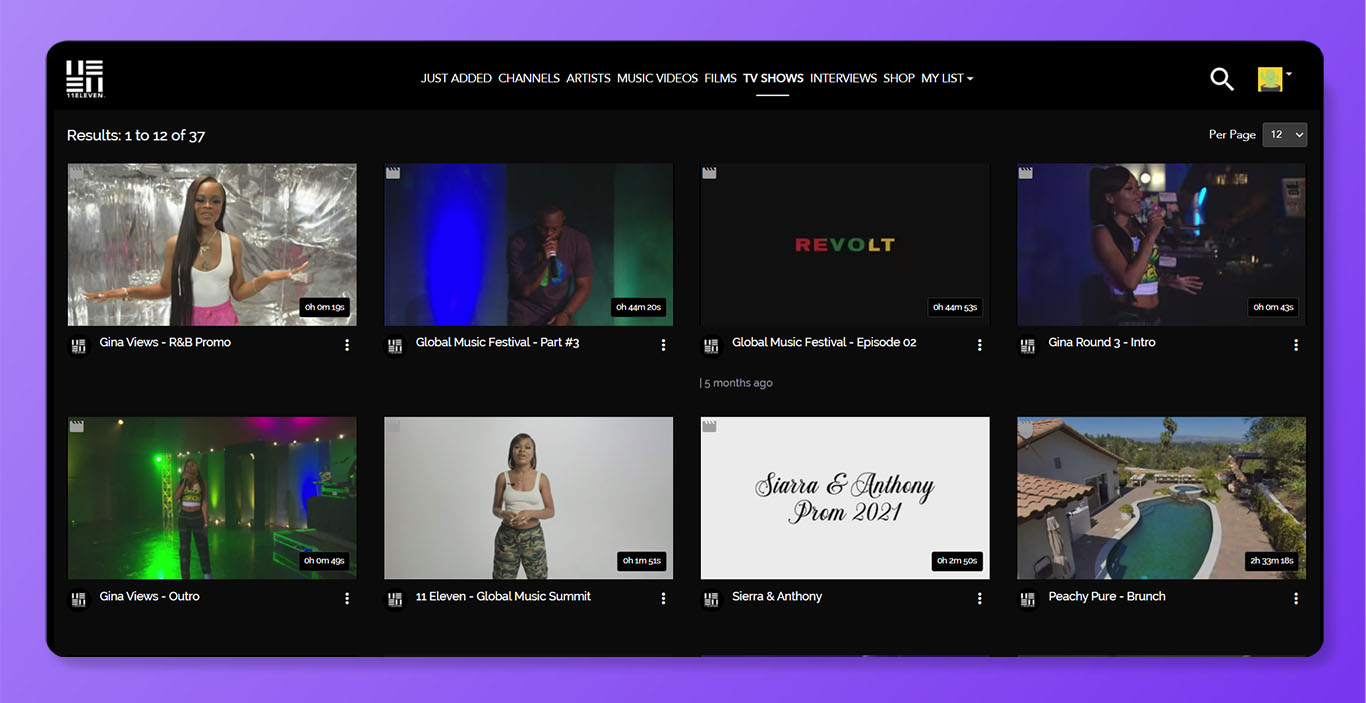Viewport: 1366px width, 703px height.
Task: Click the 0h 1m 51s duration badge
Action: (641, 561)
